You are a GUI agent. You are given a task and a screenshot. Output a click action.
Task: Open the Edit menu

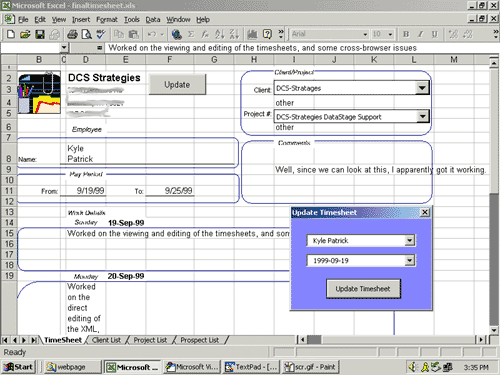(x=40, y=20)
